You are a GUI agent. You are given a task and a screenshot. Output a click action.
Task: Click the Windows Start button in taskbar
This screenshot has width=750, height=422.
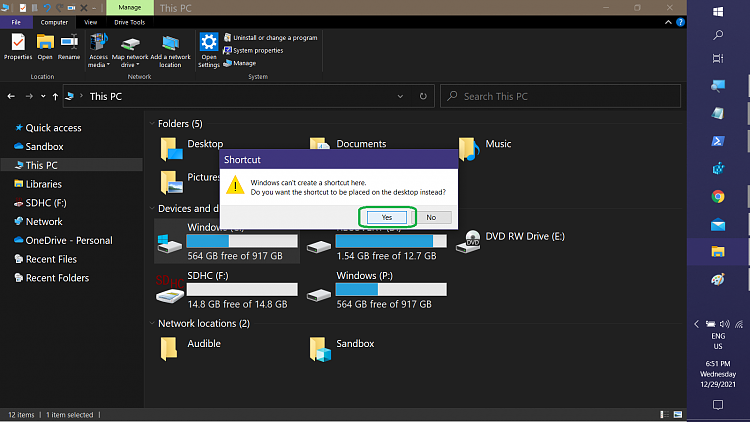click(718, 12)
